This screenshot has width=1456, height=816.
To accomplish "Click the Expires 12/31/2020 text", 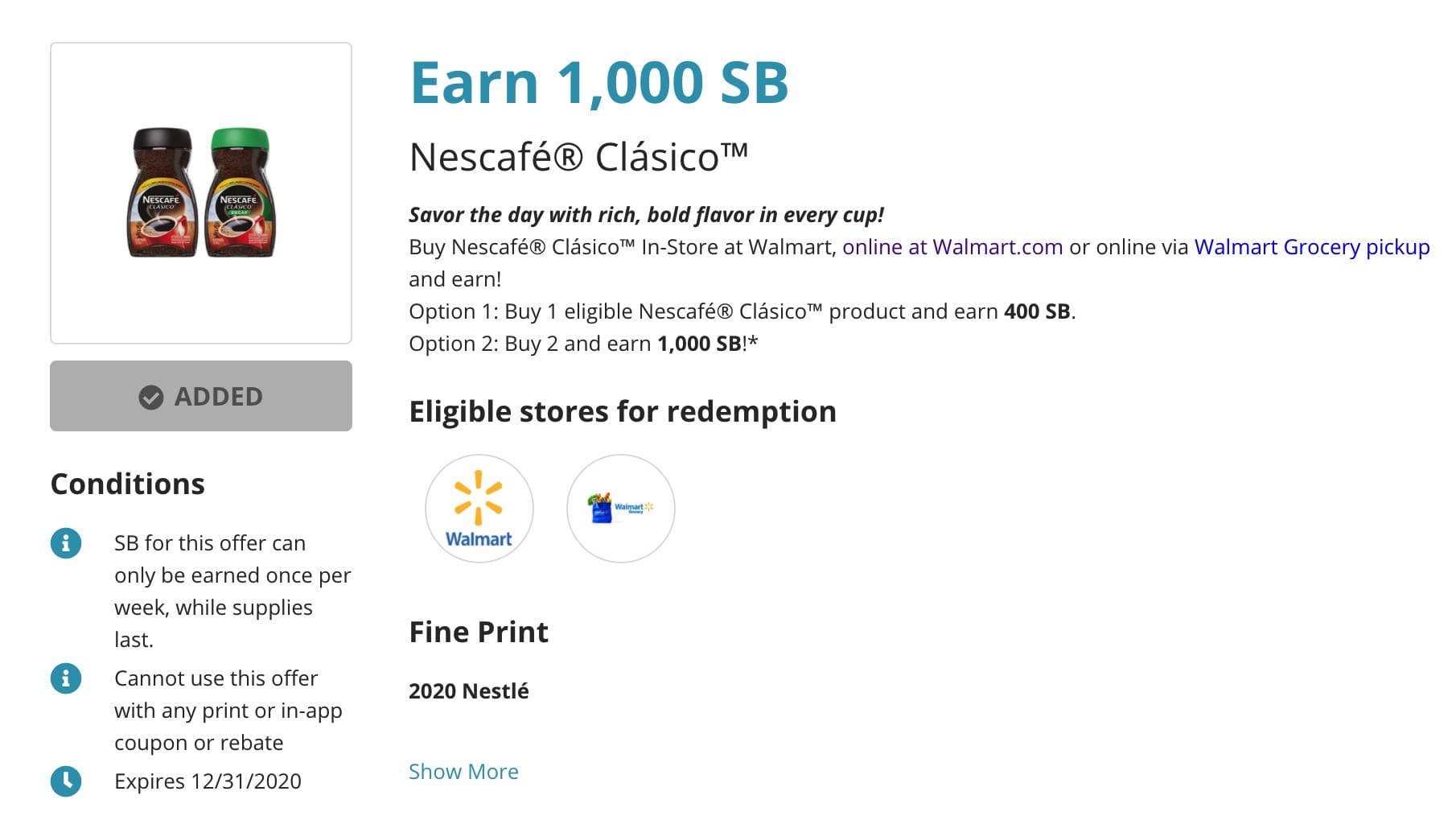I will pyautogui.click(x=208, y=781).
